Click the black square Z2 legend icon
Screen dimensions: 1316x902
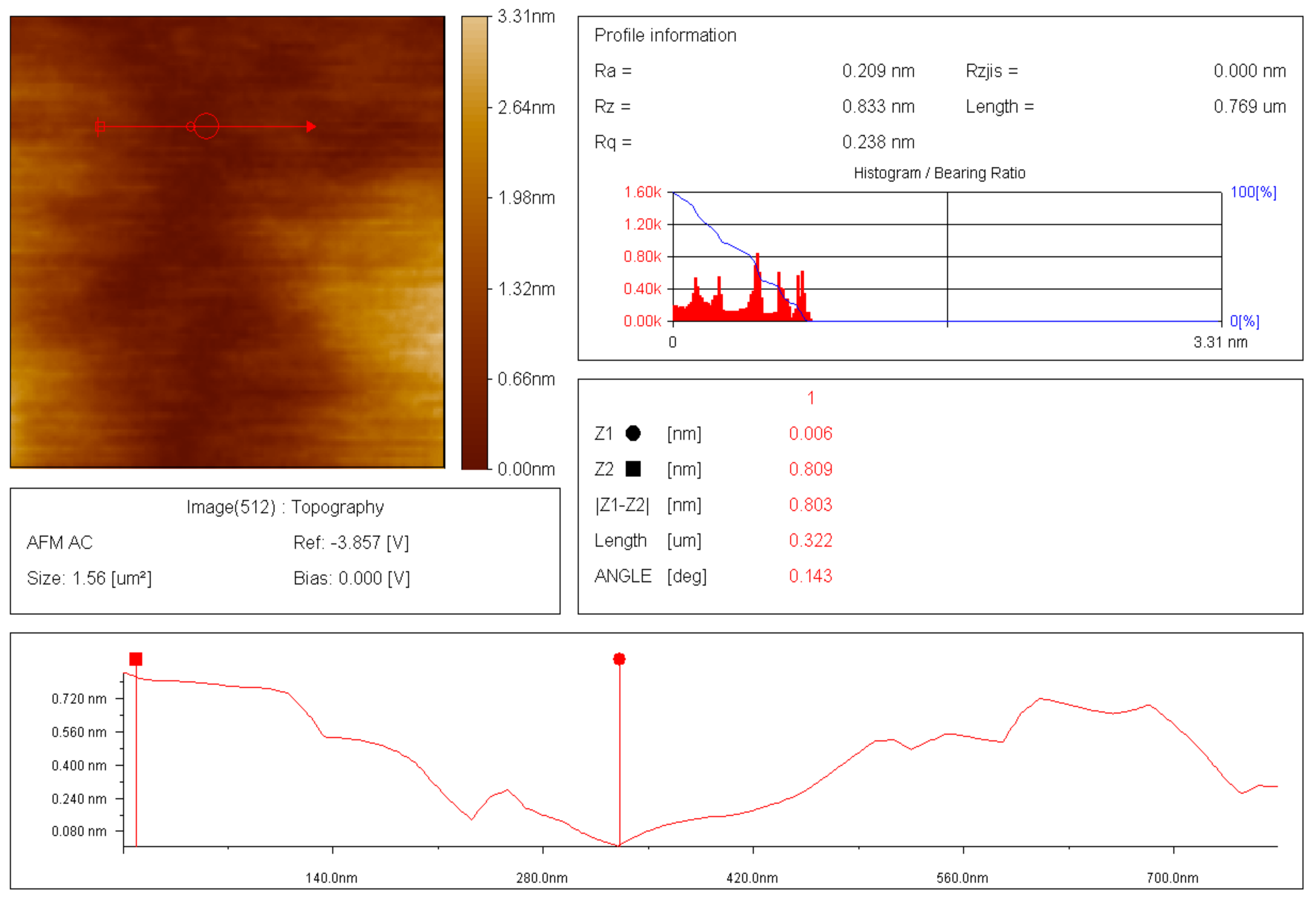pos(632,469)
